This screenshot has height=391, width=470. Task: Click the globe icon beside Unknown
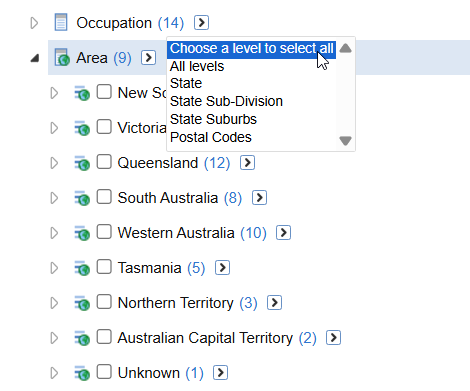click(82, 373)
